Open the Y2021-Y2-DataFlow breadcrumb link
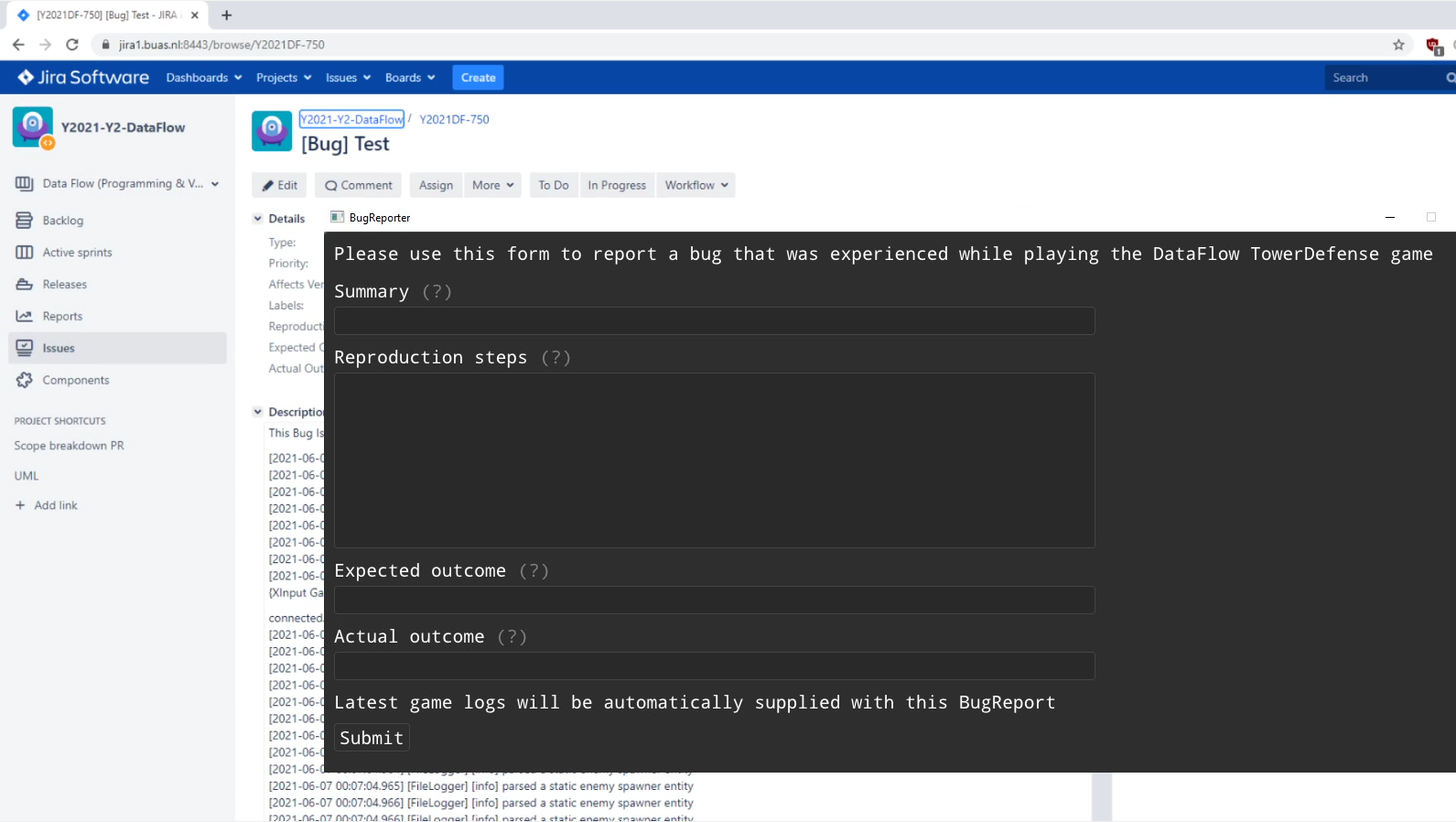This screenshot has height=822, width=1456. tap(351, 120)
